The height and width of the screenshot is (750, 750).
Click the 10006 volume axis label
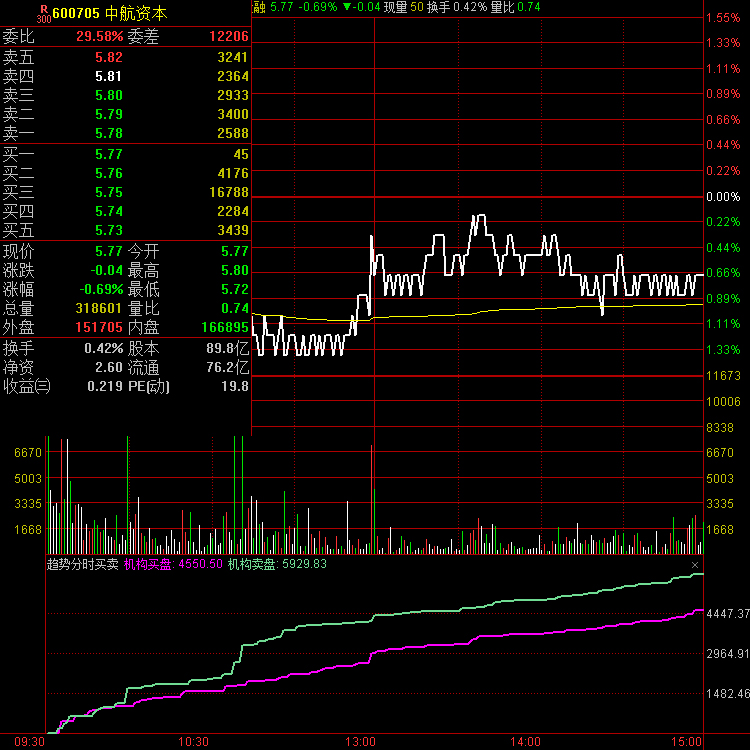click(723, 402)
